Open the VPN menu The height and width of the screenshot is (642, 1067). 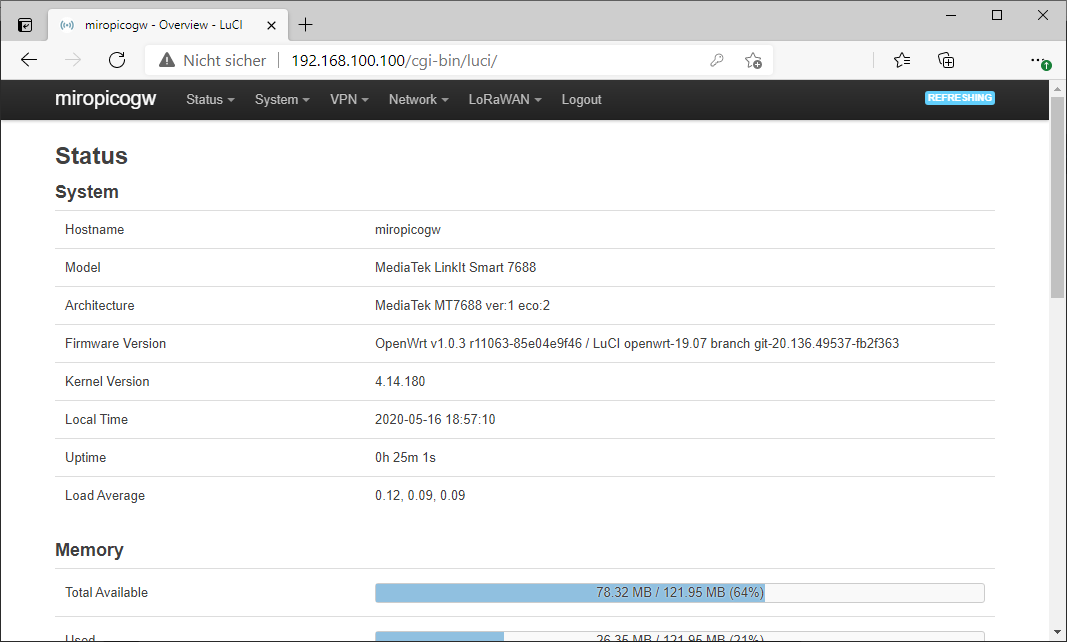point(349,100)
